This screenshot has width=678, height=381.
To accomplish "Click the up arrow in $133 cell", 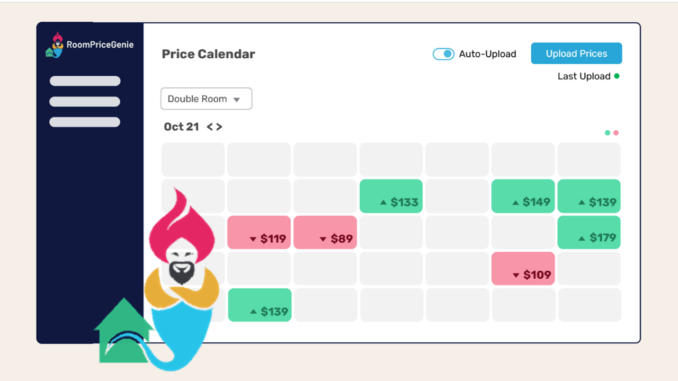I will click(383, 202).
